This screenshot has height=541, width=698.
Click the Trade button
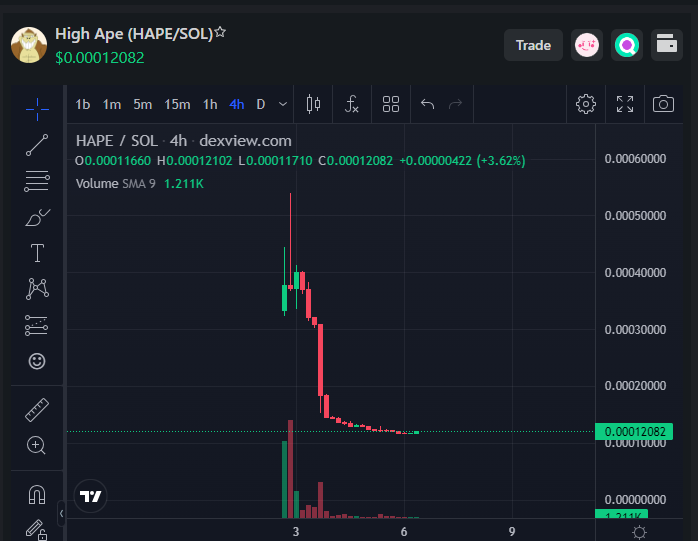coord(533,45)
